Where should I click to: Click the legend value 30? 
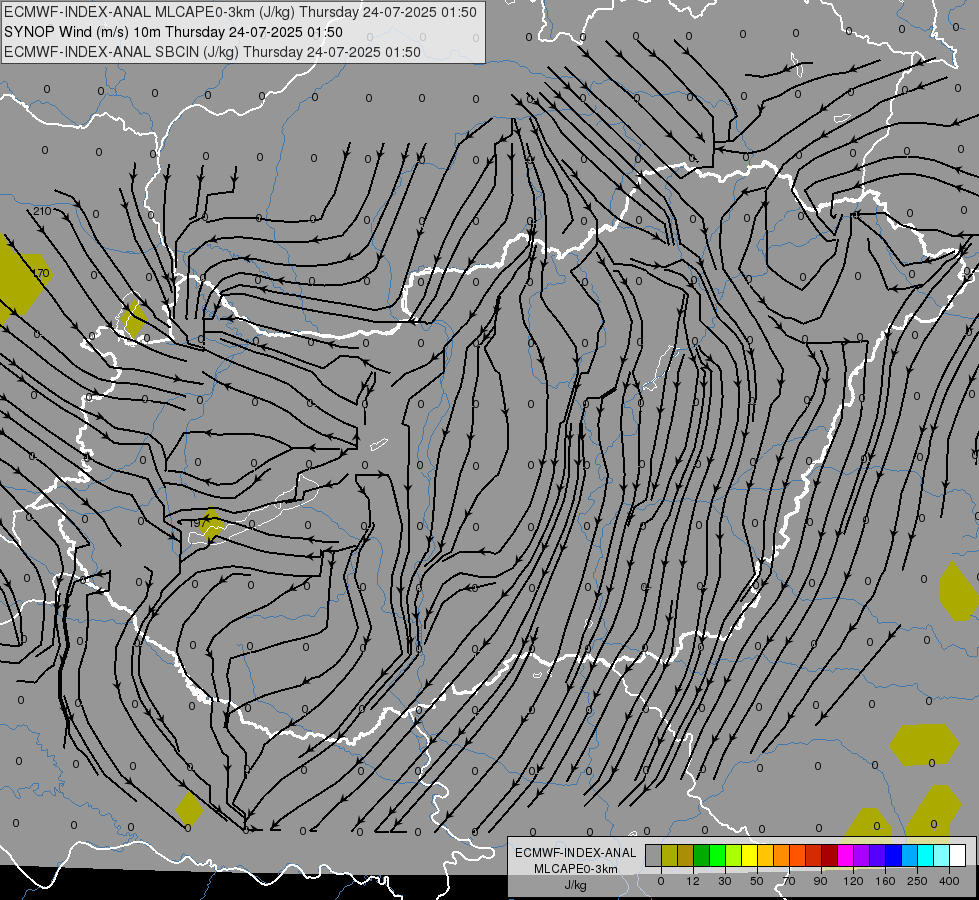pyautogui.click(x=724, y=881)
